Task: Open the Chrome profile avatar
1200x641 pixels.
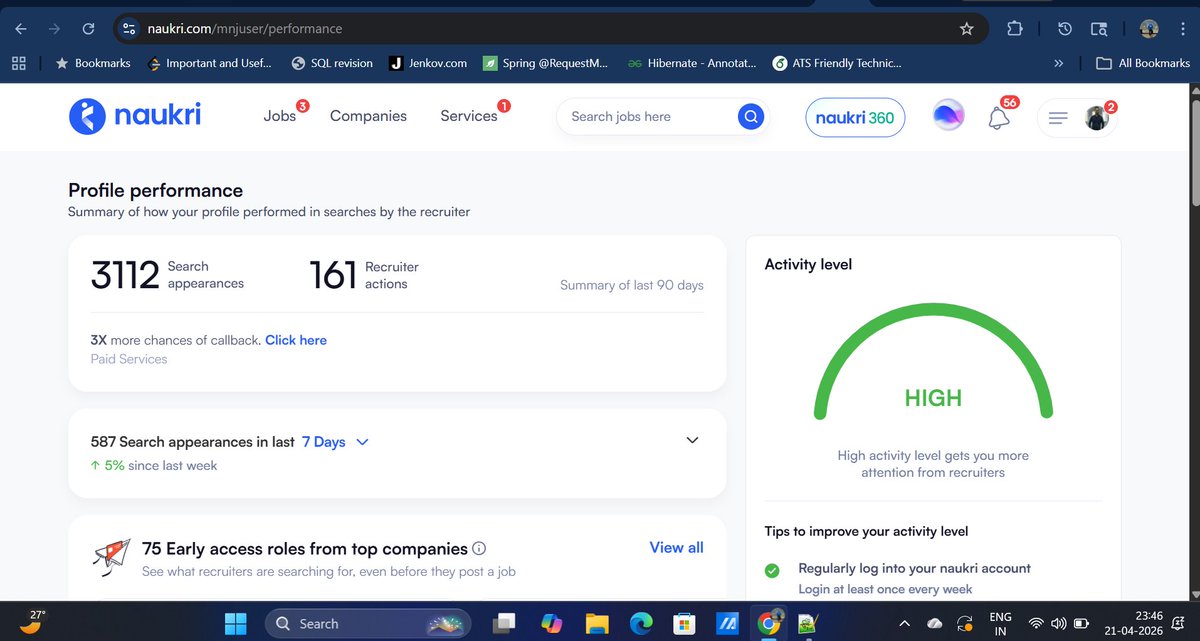Action: [1149, 29]
